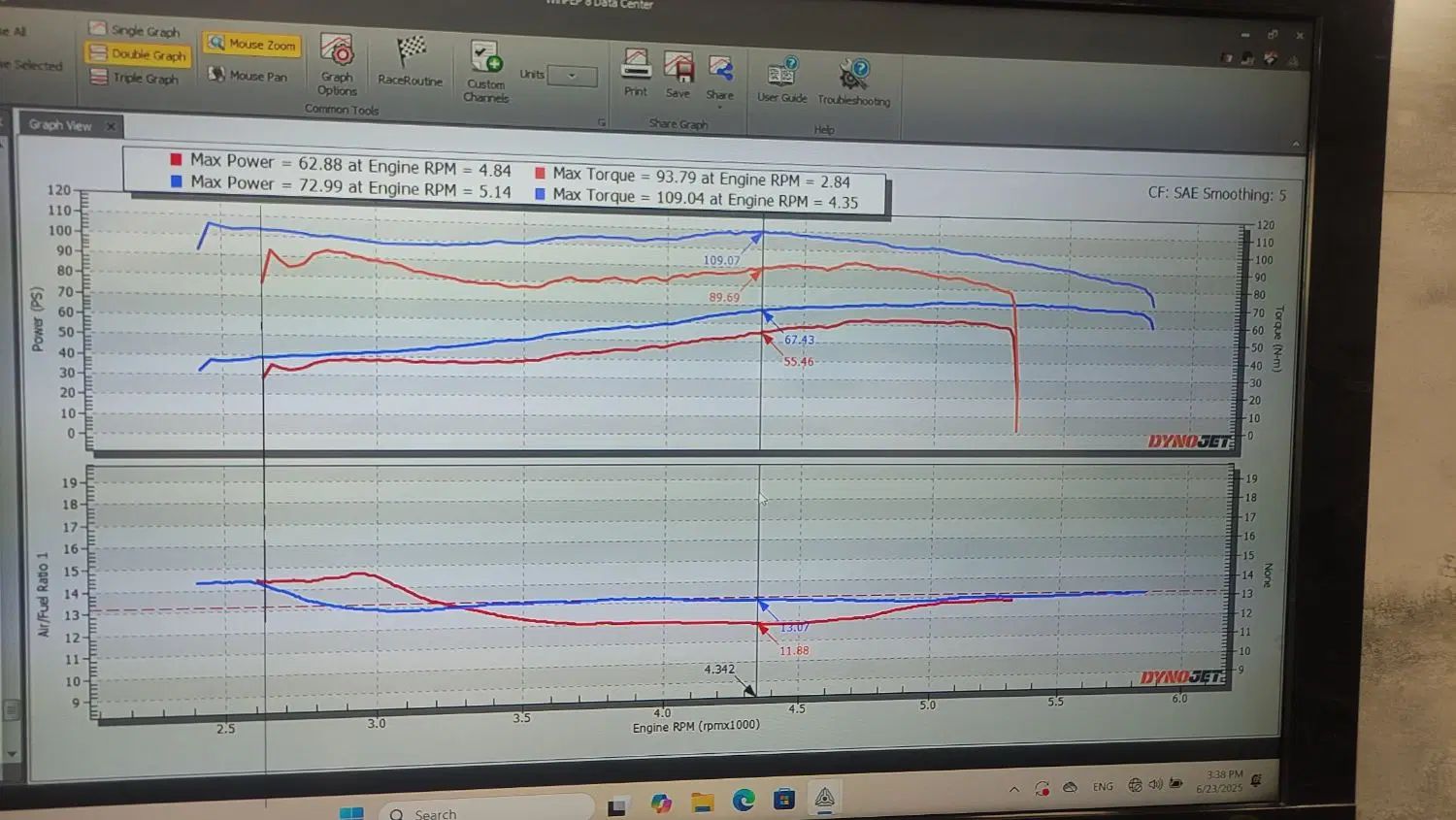Viewport: 1456px width, 820px height.
Task: Save the graph
Action: (678, 75)
